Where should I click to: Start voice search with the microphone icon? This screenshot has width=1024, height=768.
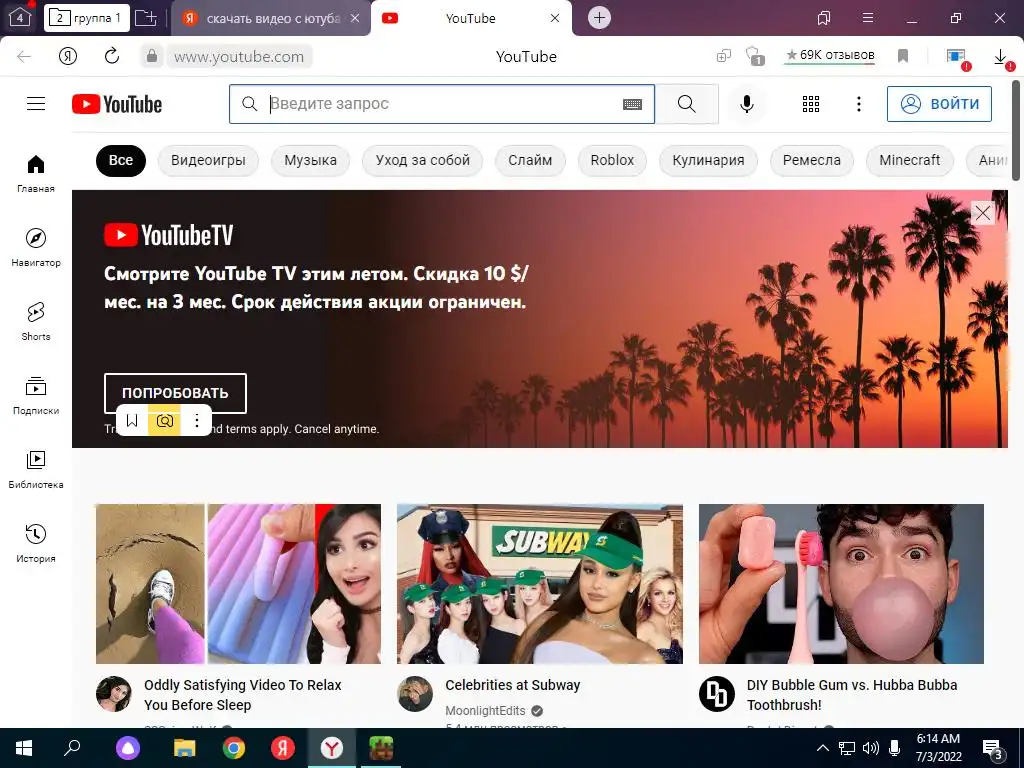[746, 104]
